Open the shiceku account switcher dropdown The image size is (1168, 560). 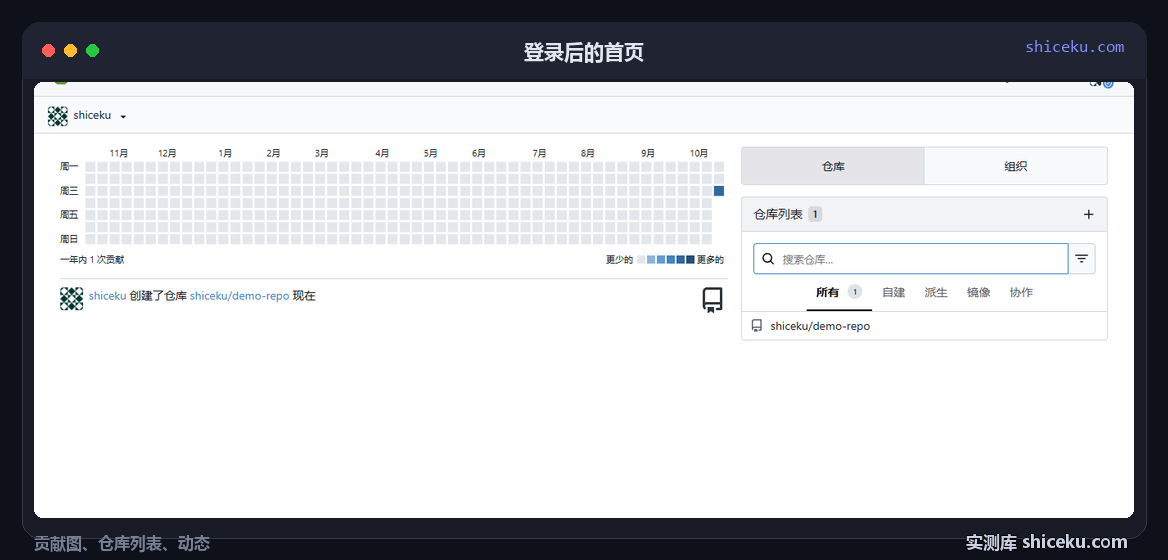click(x=86, y=116)
